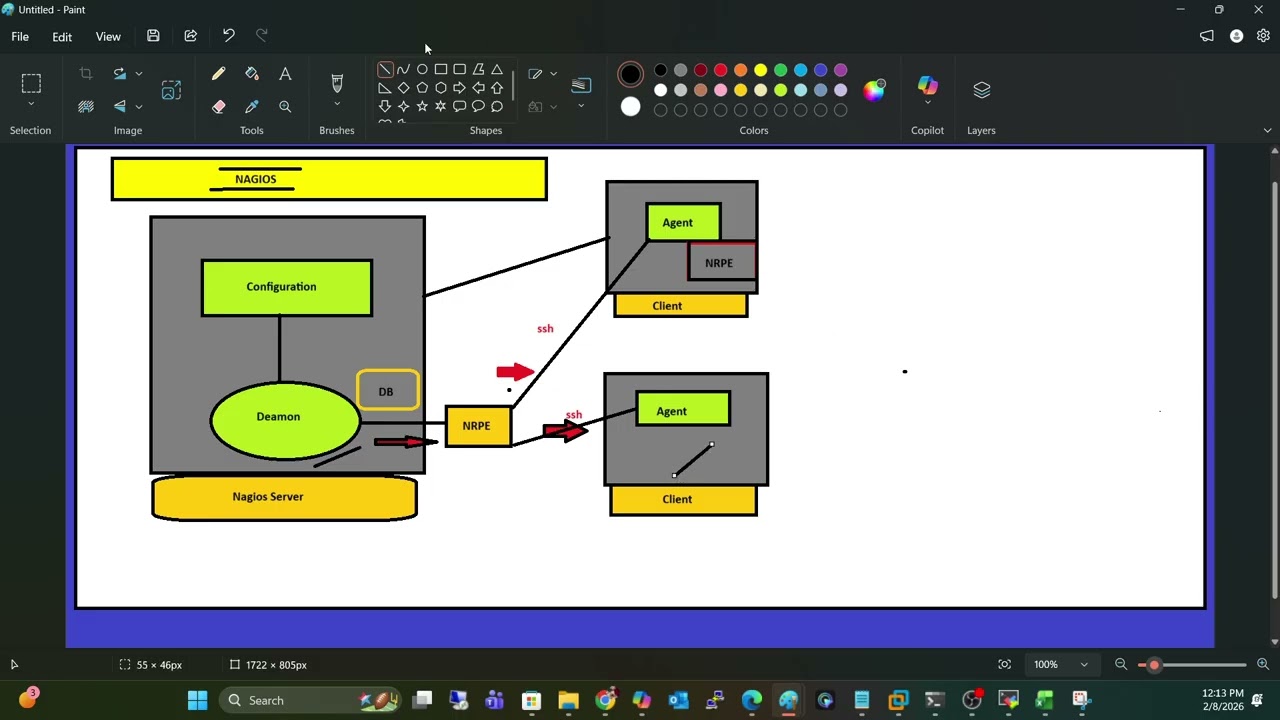Open the Selection options dropdown

click(x=31, y=105)
